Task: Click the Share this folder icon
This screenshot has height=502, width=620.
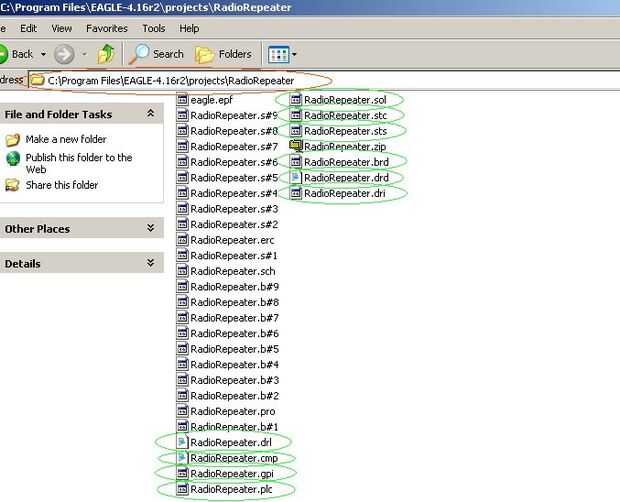Action: coord(12,185)
